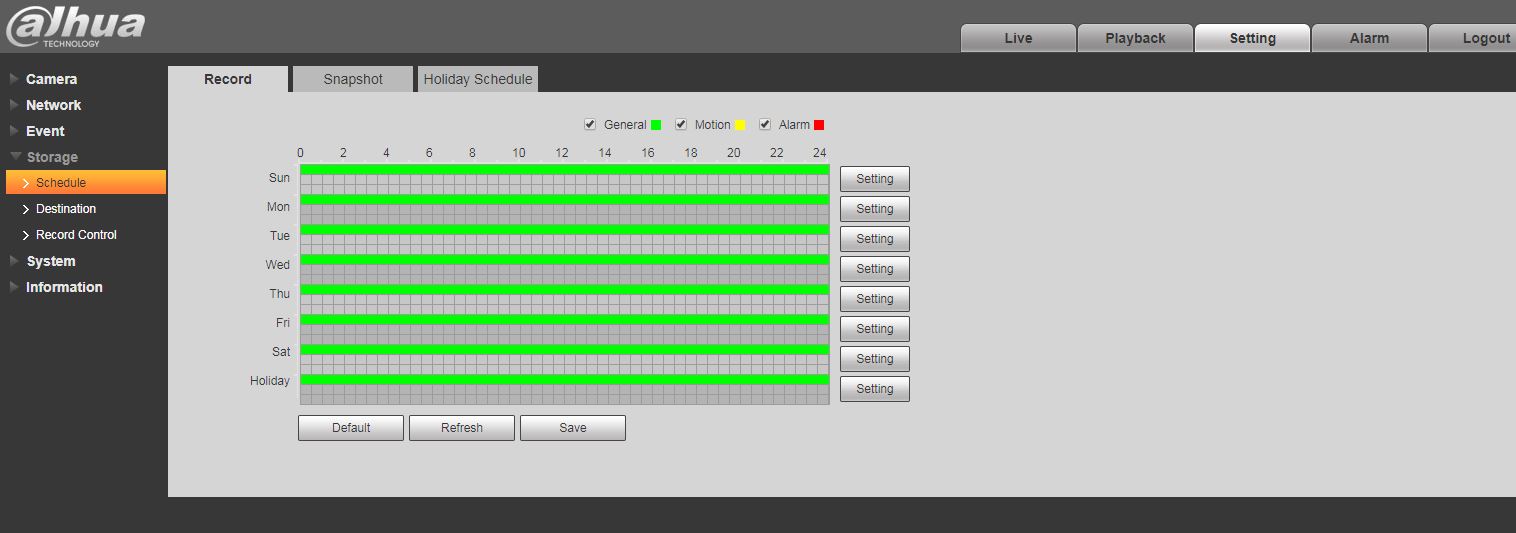Collapse the Storage section triangle
Screen dimensions: 1516x533
pyautogui.click(x=15, y=157)
